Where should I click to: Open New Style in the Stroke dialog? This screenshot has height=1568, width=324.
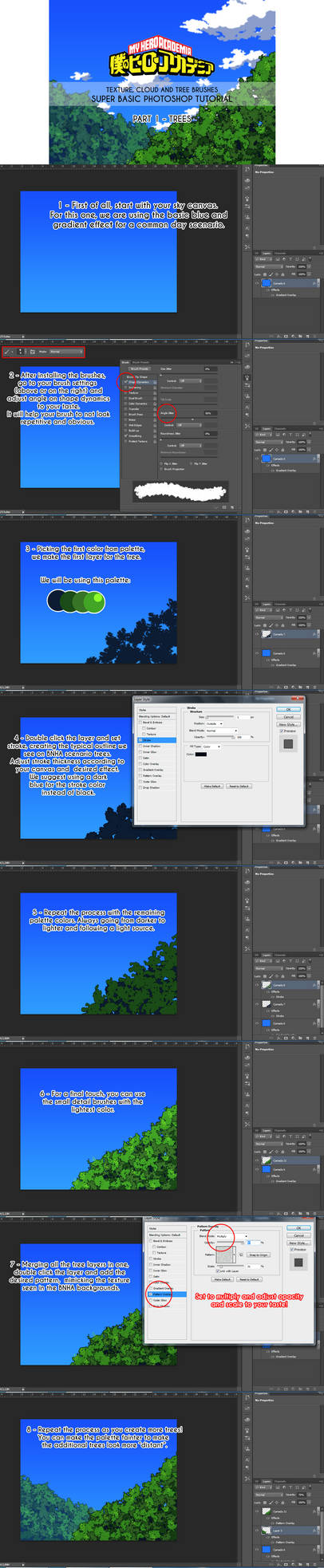click(288, 724)
